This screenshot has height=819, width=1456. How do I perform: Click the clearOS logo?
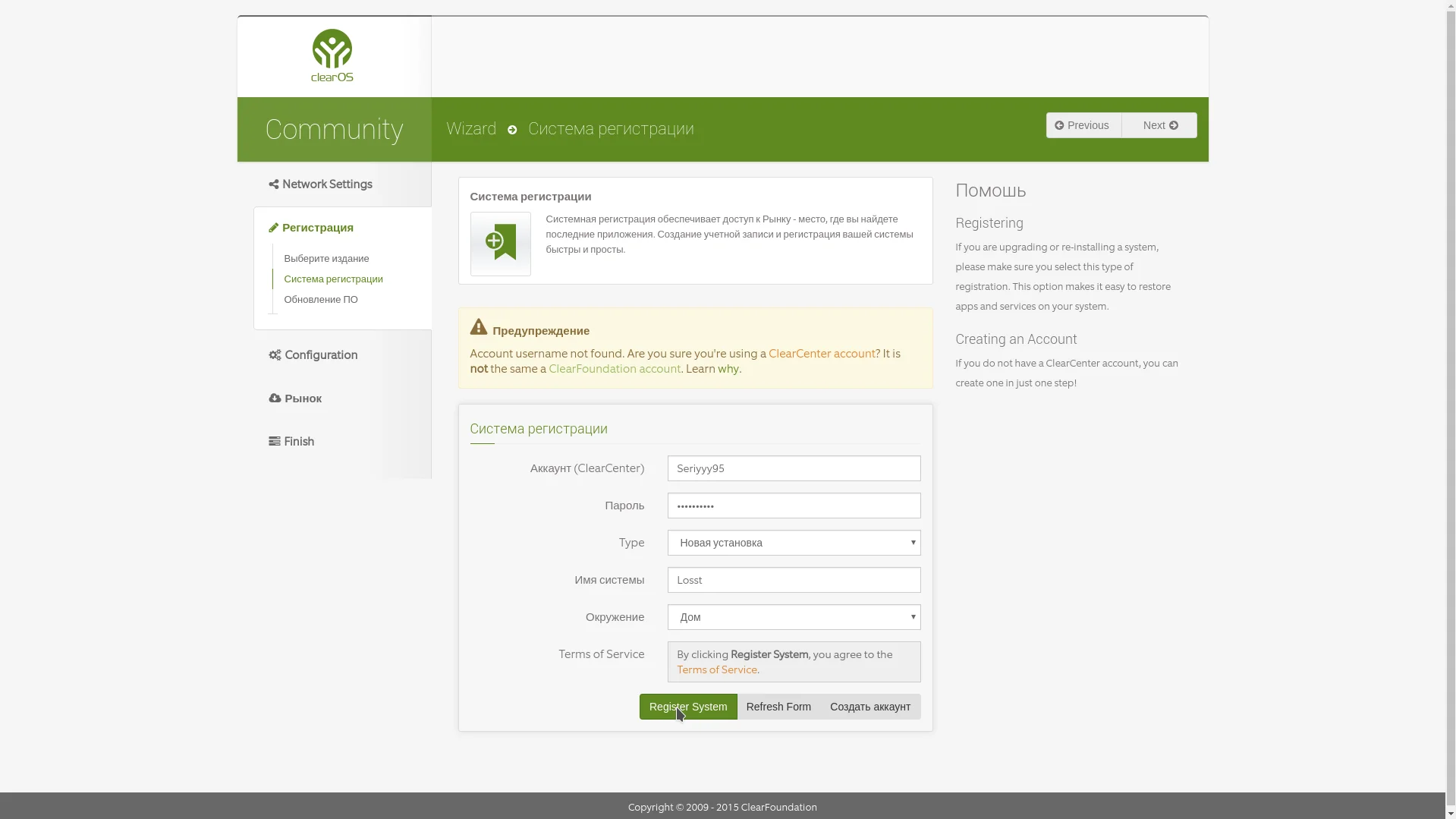[332, 55]
